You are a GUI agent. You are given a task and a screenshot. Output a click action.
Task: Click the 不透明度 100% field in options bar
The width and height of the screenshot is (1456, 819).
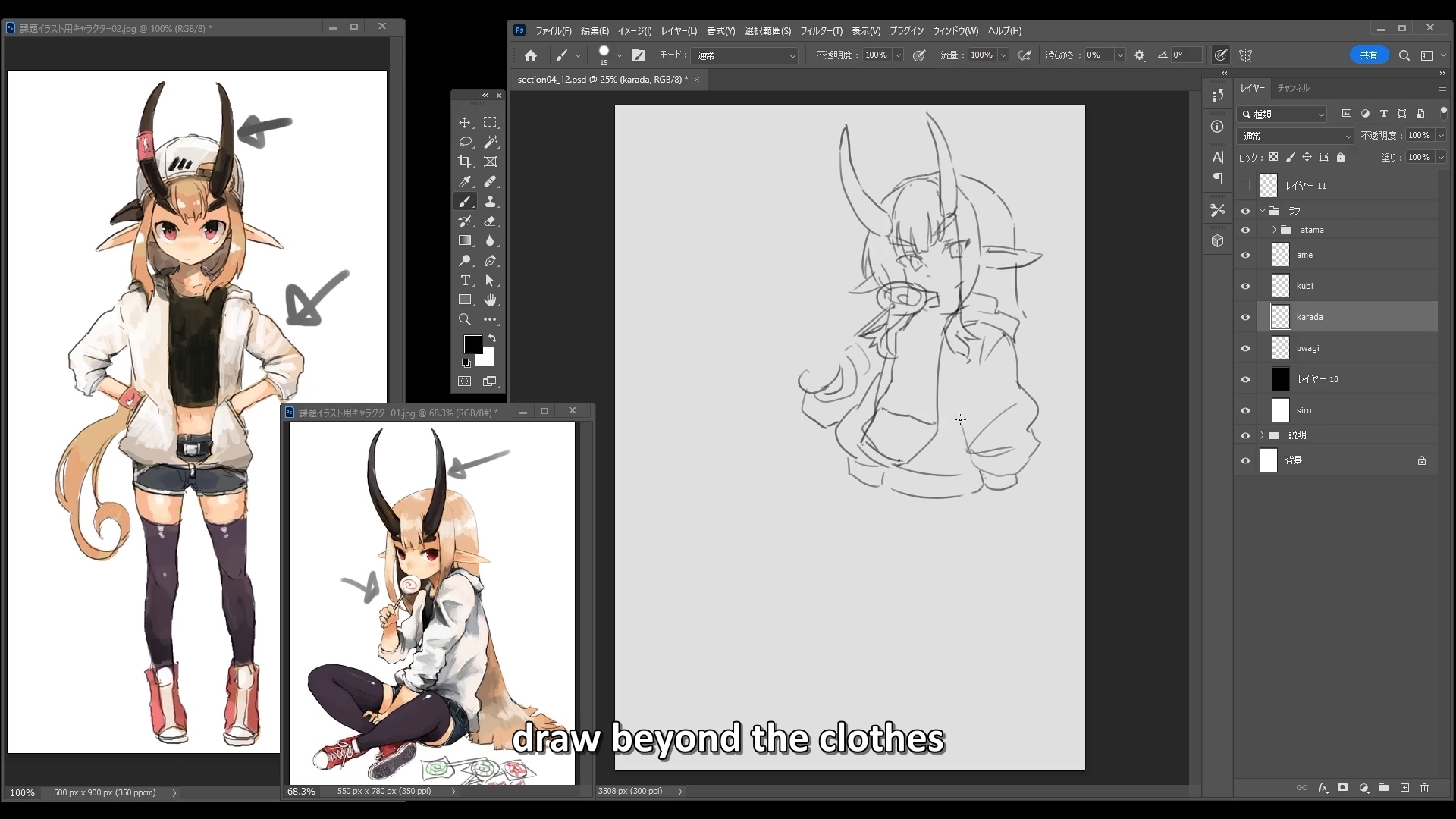pos(876,55)
